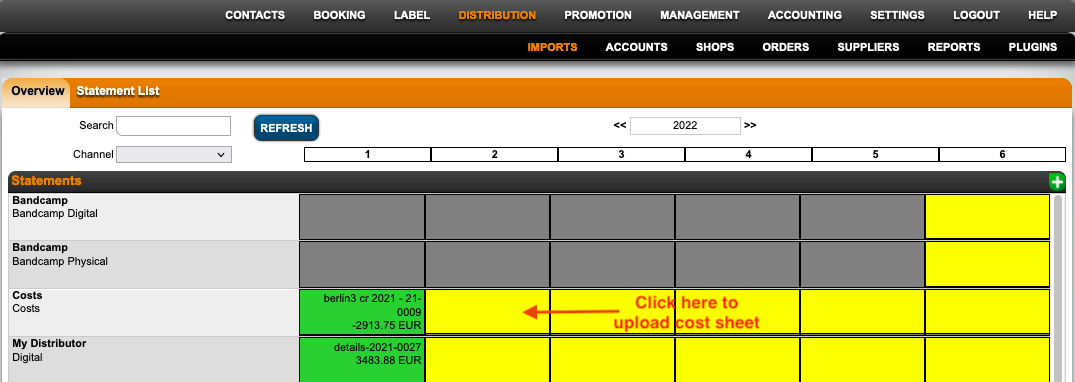Open the Distribution menu
Image resolution: width=1075 pixels, height=382 pixels.
coord(497,15)
